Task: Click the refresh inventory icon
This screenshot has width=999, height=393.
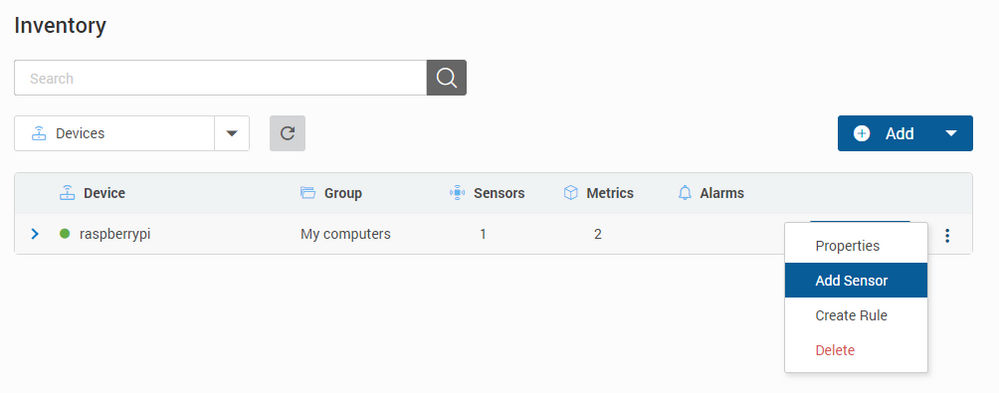Action: tap(287, 133)
